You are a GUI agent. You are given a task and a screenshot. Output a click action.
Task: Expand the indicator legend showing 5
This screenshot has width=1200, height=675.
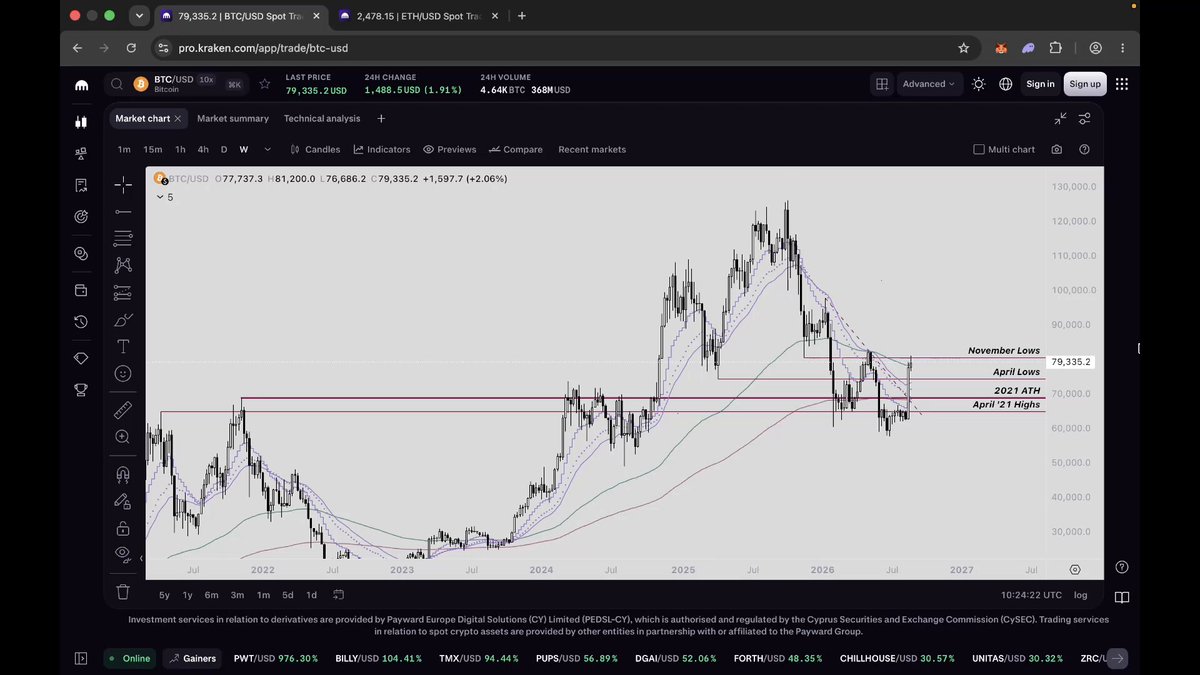coord(164,197)
